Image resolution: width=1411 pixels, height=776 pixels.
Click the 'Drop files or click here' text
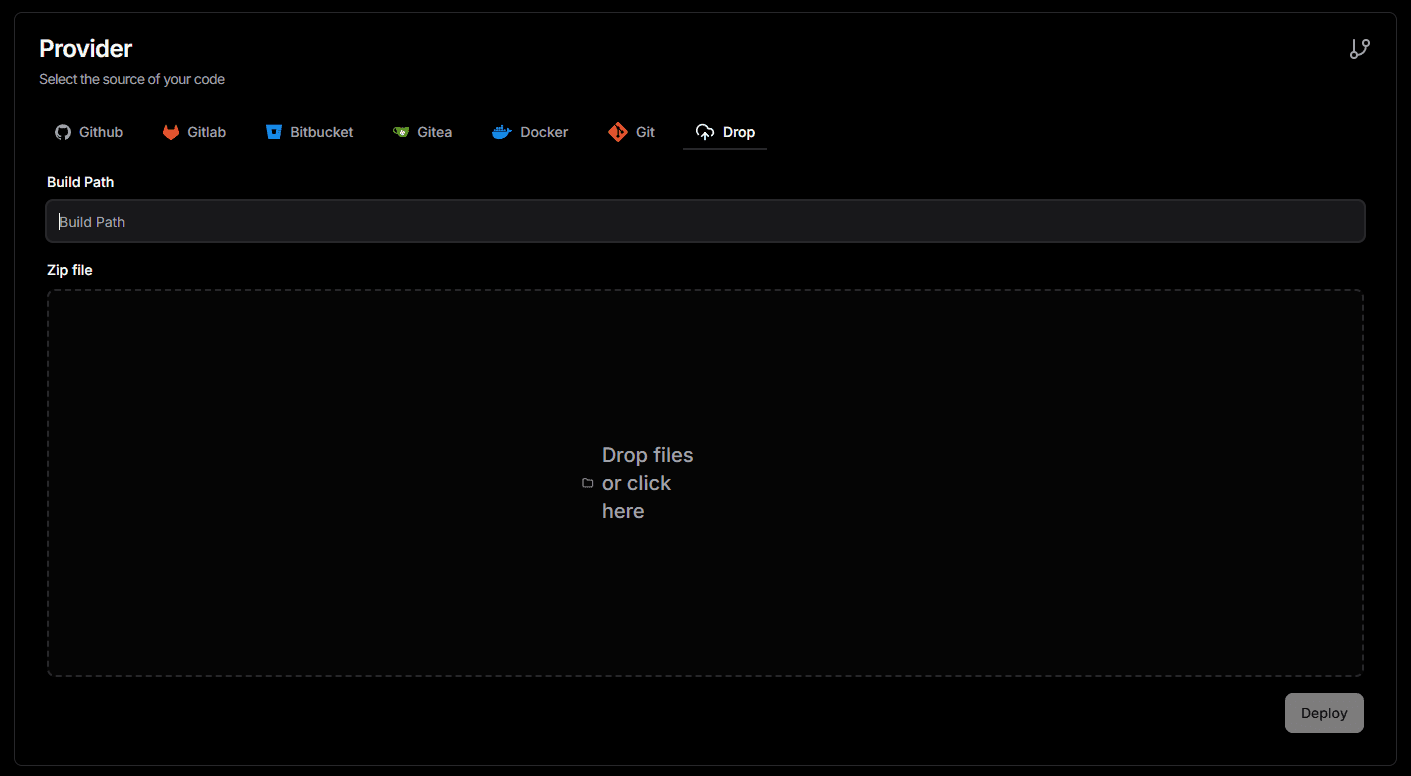pyautogui.click(x=646, y=483)
